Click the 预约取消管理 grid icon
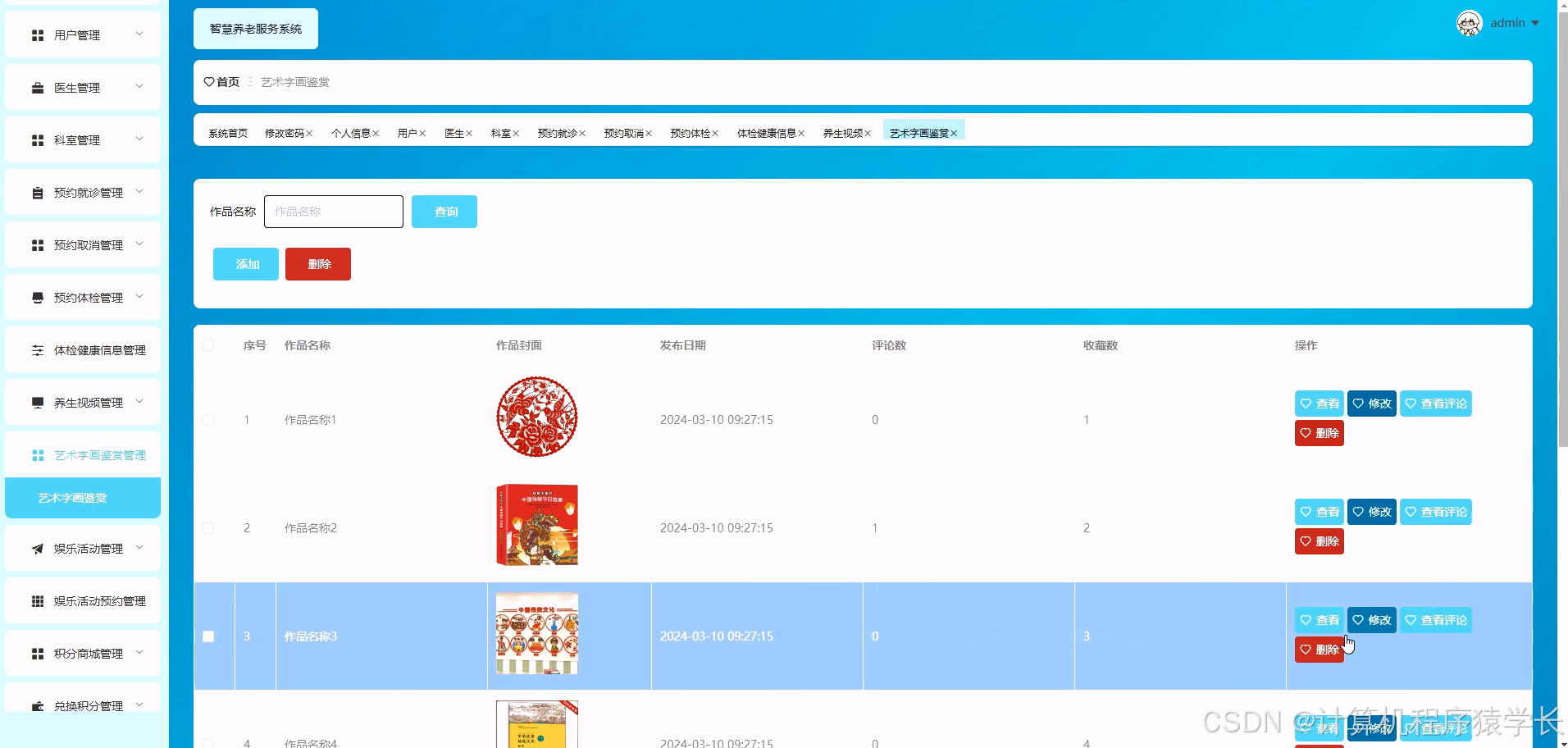This screenshot has width=1568, height=748. [x=38, y=245]
